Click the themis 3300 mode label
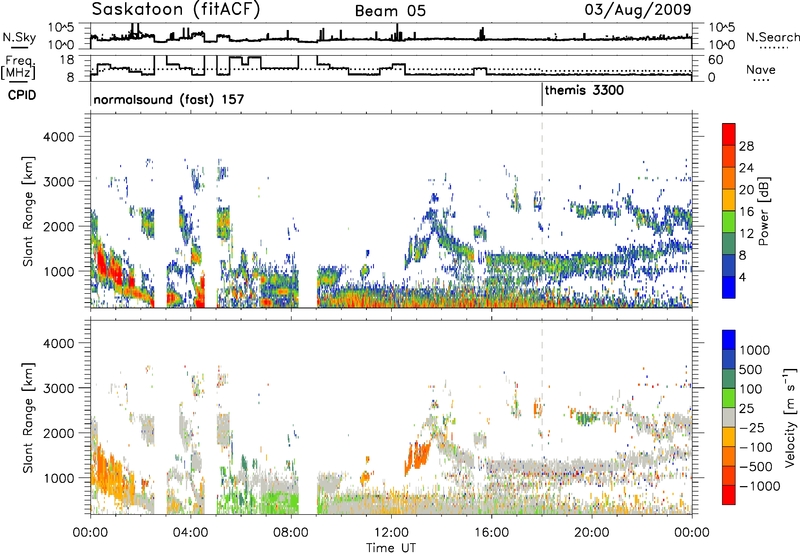This screenshot has width=800, height=554. click(x=584, y=91)
